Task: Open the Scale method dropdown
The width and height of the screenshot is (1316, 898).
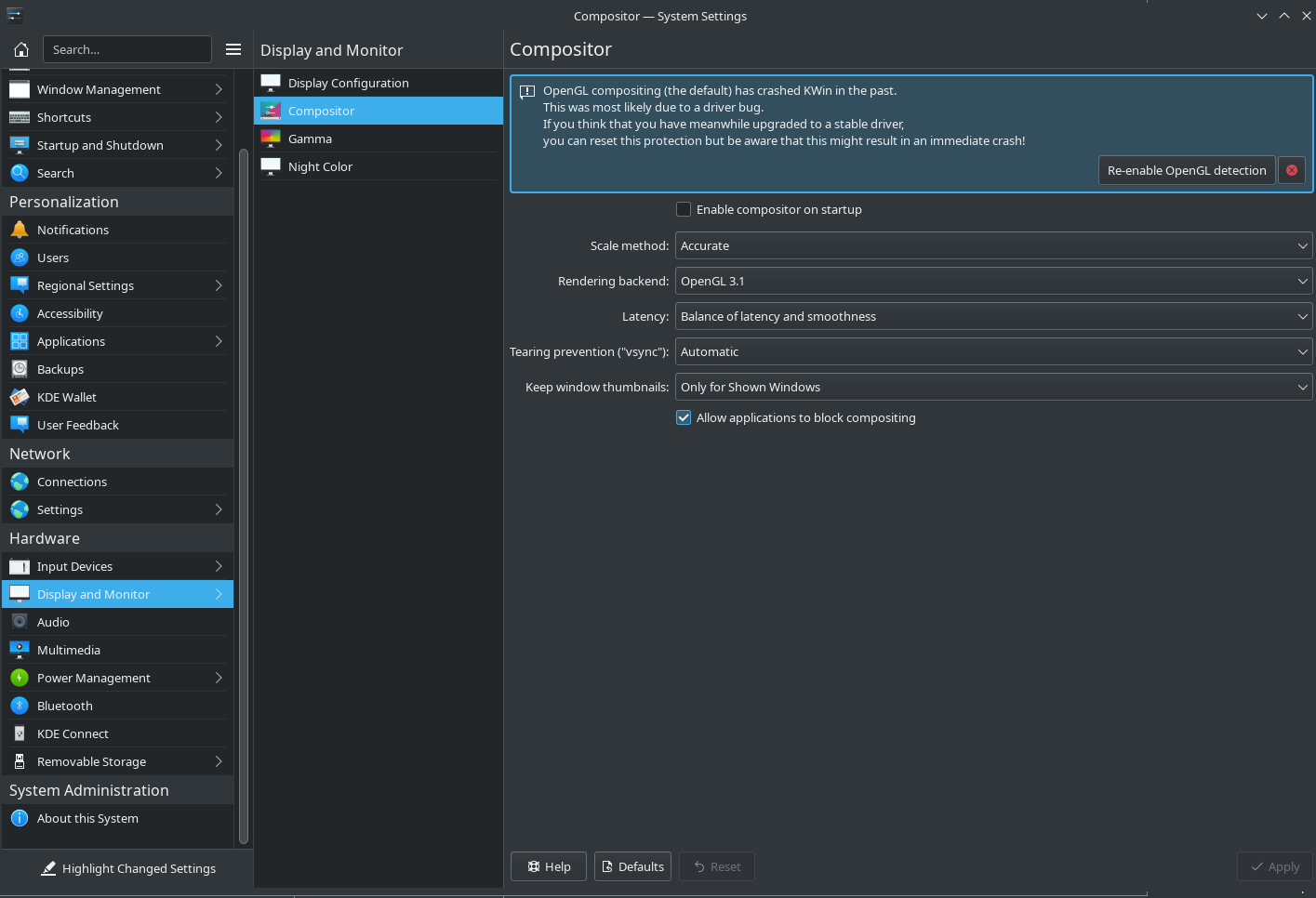Action: [993, 245]
